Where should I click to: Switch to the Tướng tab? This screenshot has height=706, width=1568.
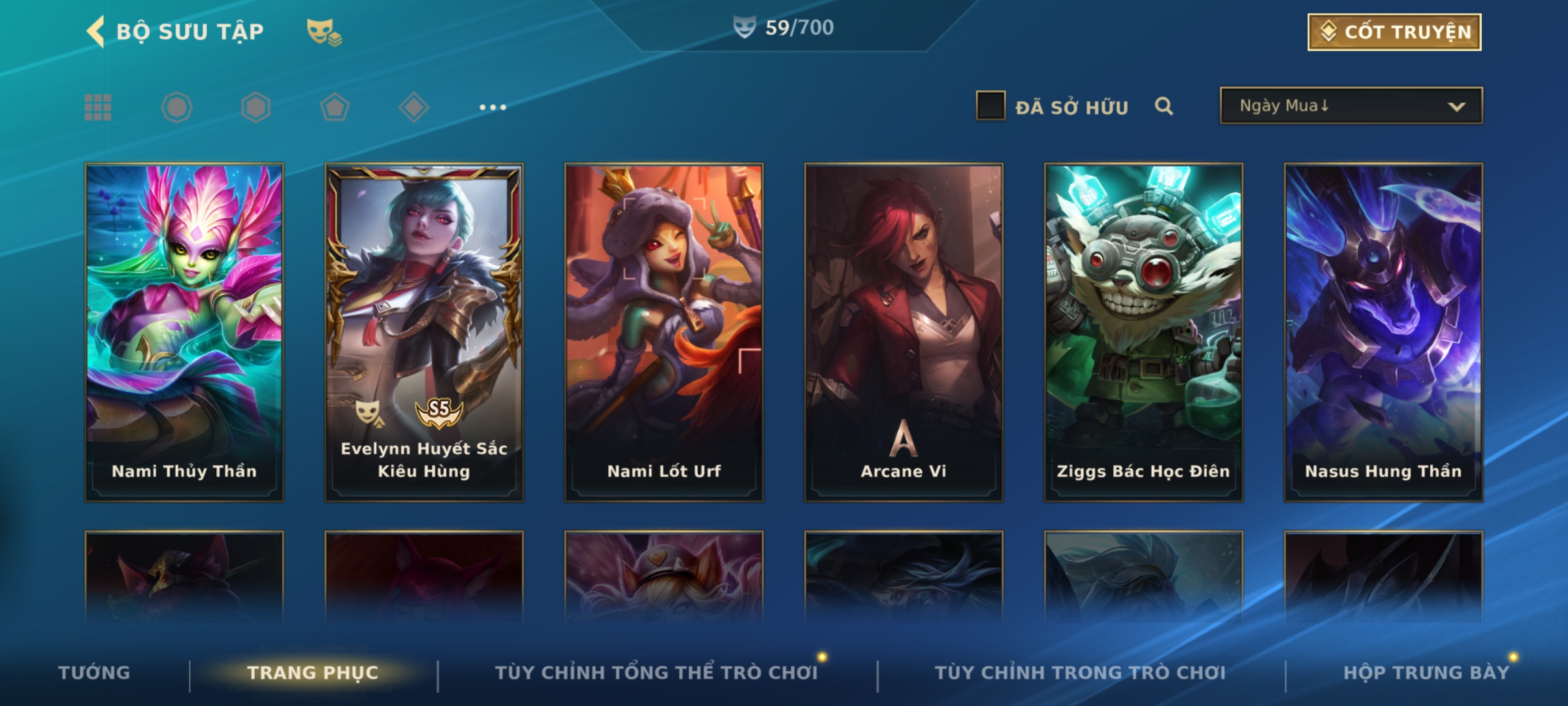[x=95, y=673]
